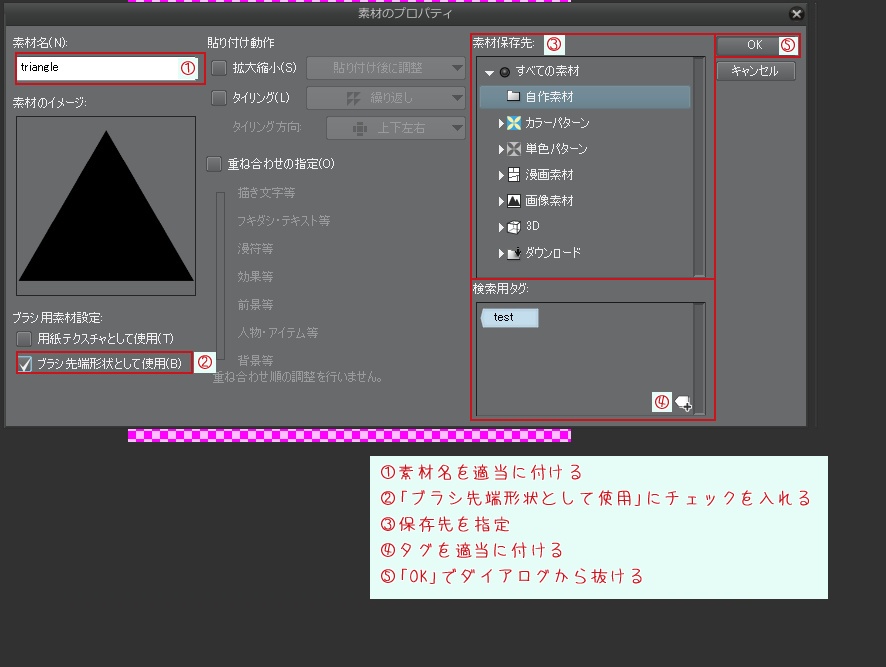Click the 3D cube folder icon
Image resolution: width=886 pixels, height=667 pixels.
click(513, 227)
